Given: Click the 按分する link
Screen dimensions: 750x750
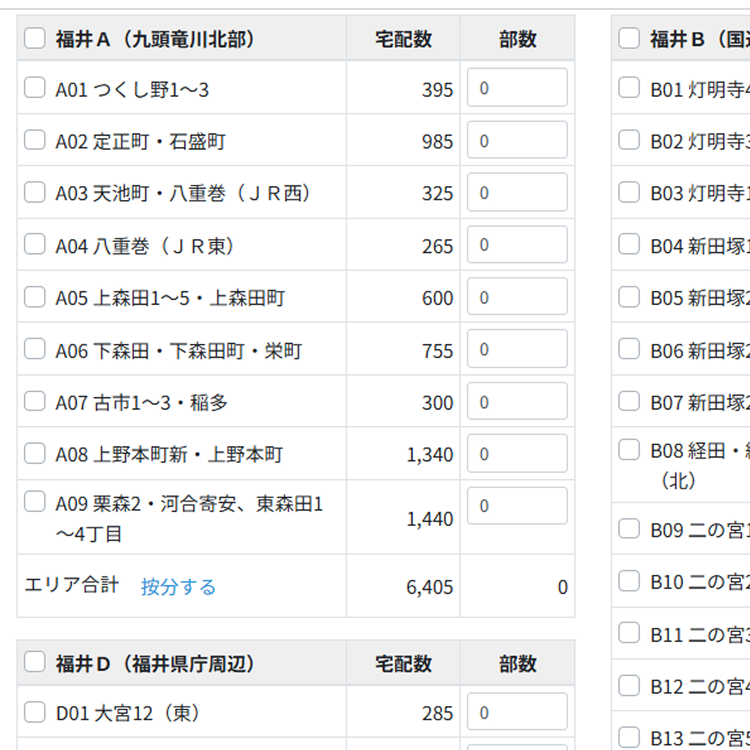Looking at the screenshot, I should click(x=178, y=587).
